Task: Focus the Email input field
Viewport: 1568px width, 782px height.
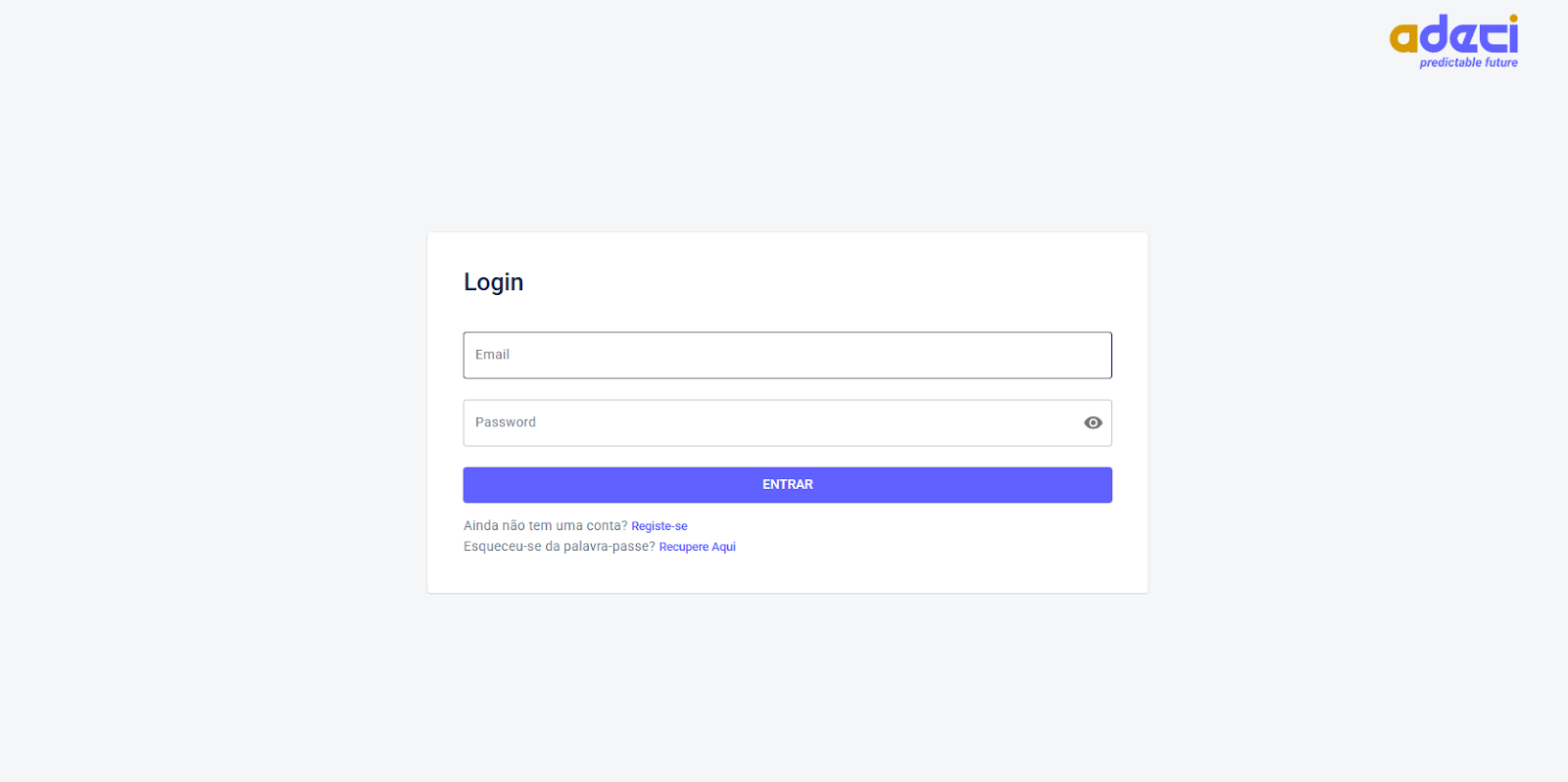Action: point(787,355)
